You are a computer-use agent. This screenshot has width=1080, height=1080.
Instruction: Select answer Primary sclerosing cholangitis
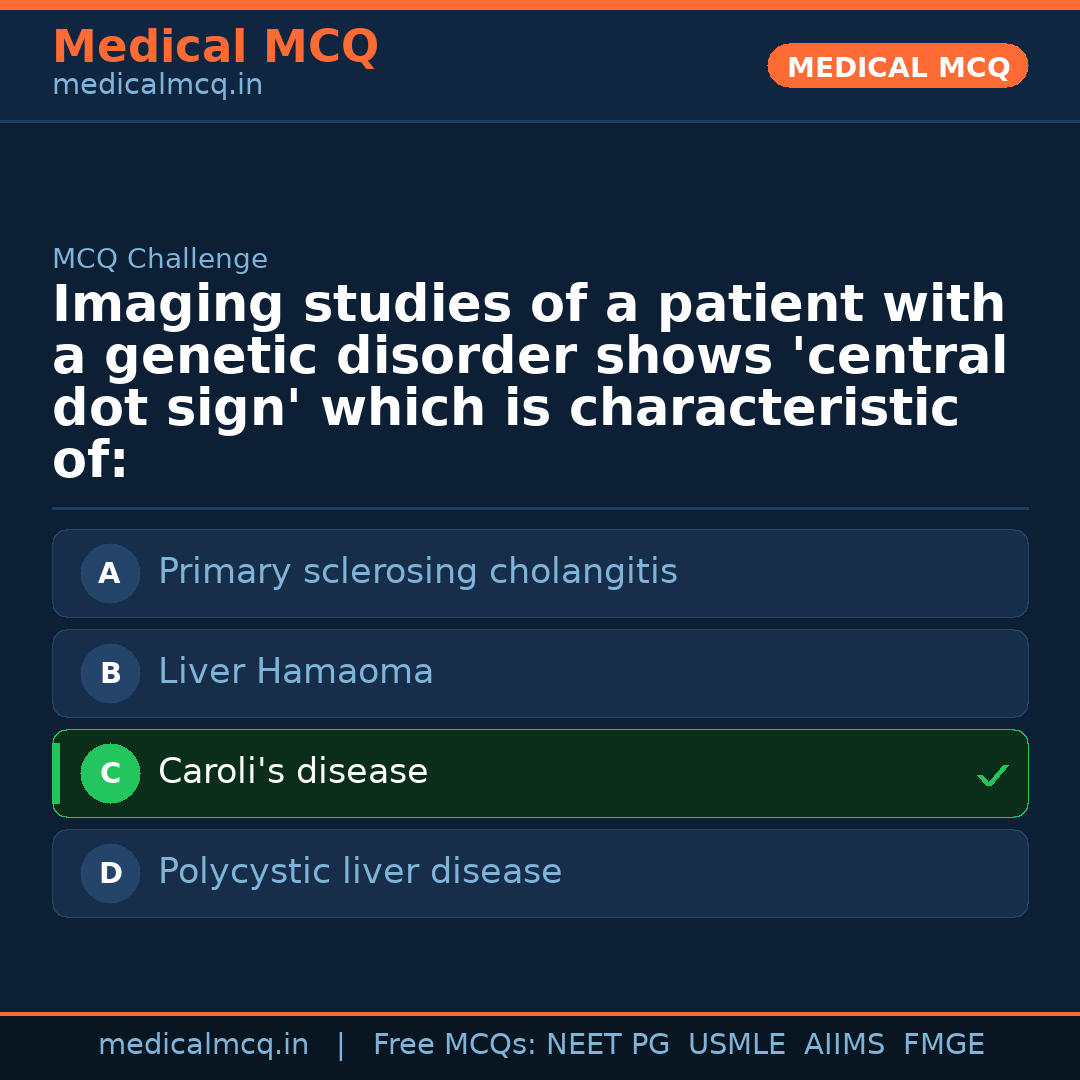pyautogui.click(x=417, y=572)
